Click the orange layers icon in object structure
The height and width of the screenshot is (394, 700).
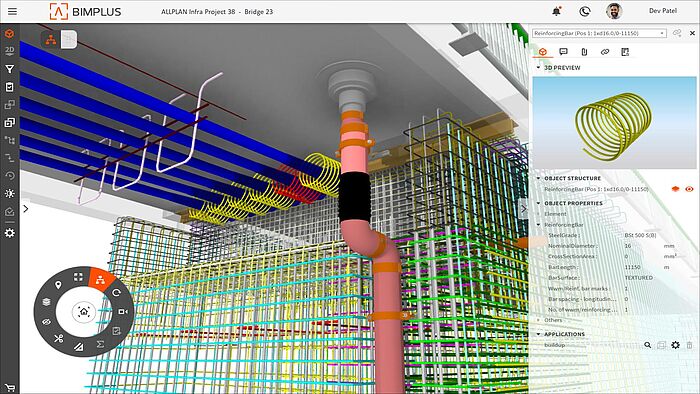[675, 189]
